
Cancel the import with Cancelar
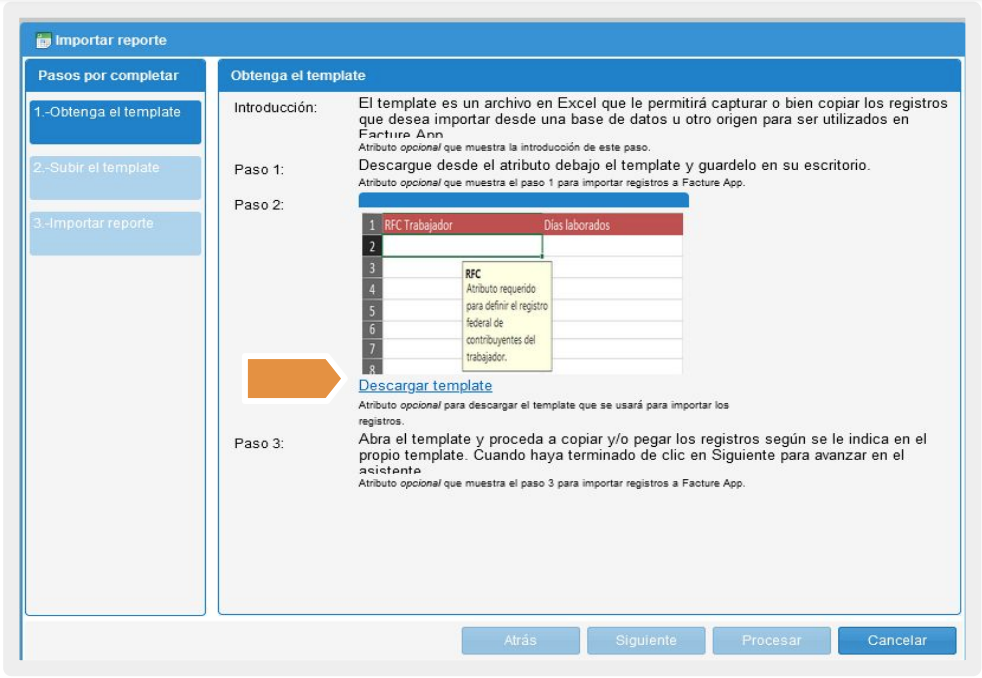tap(896, 641)
